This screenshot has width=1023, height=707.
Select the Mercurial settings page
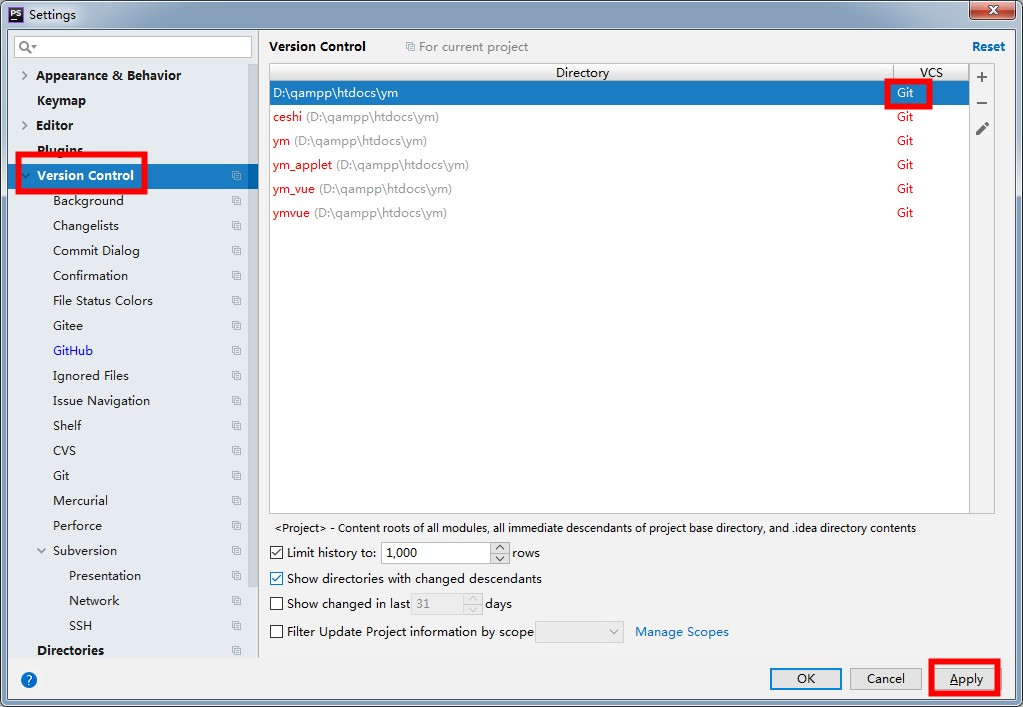(80, 501)
